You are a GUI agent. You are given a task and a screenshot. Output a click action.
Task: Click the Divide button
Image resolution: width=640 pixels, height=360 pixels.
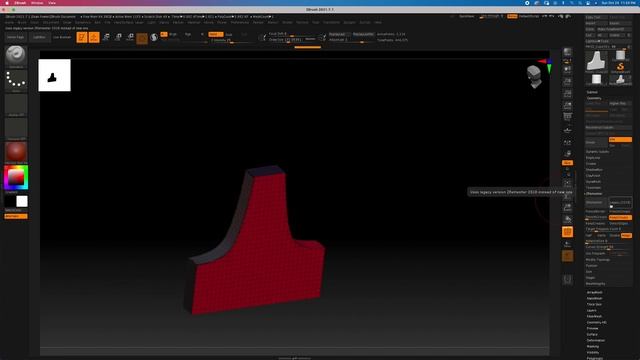pyautogui.click(x=596, y=142)
